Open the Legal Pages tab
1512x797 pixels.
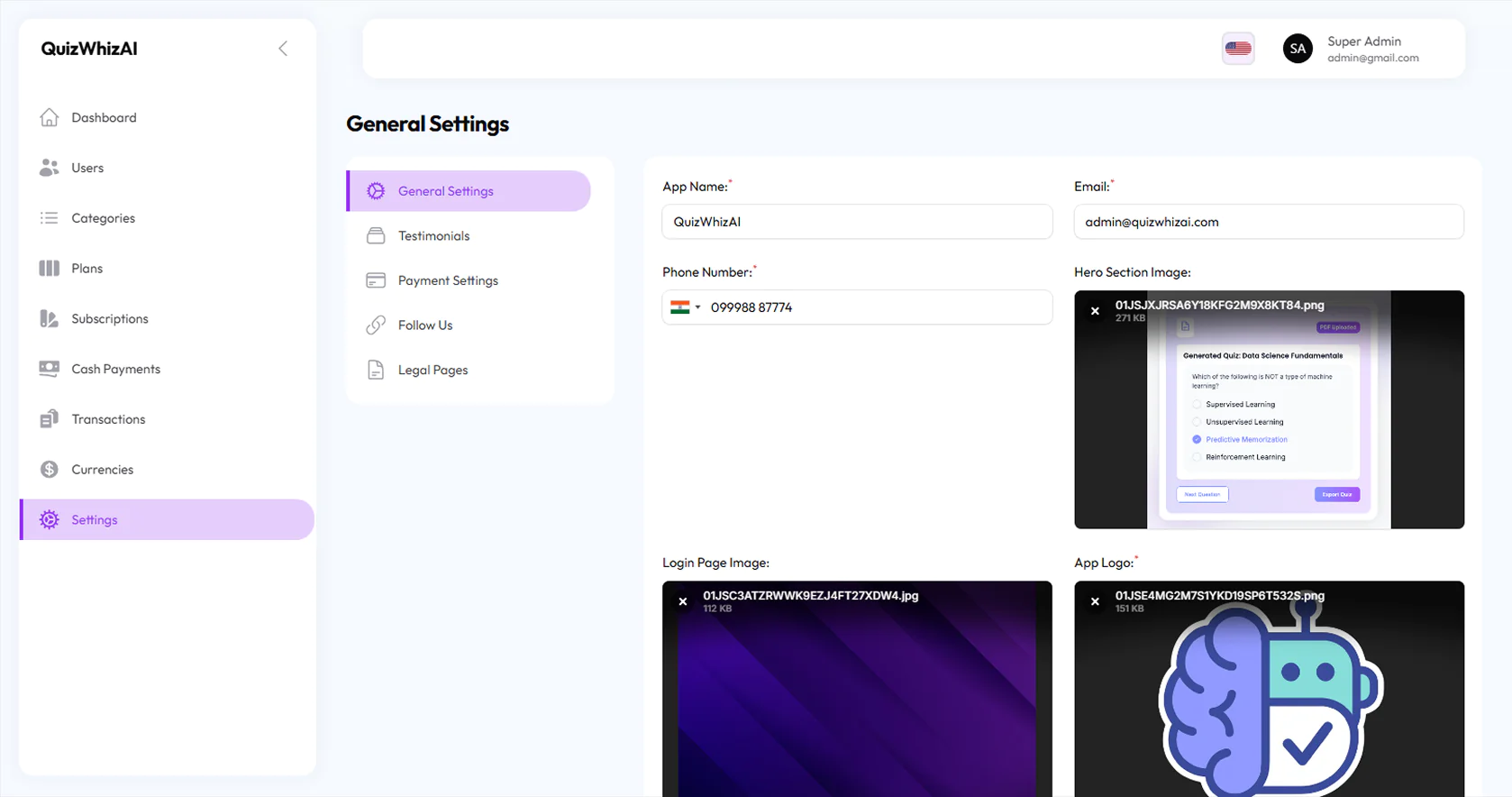point(433,371)
